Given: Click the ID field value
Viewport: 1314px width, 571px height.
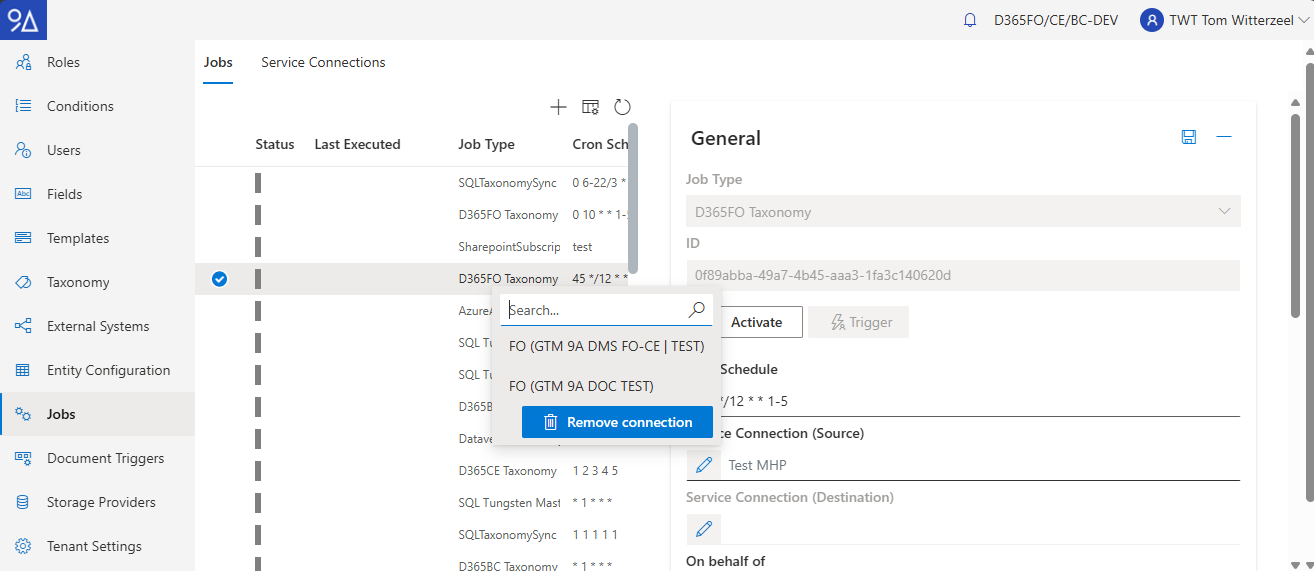Looking at the screenshot, I should (963, 276).
